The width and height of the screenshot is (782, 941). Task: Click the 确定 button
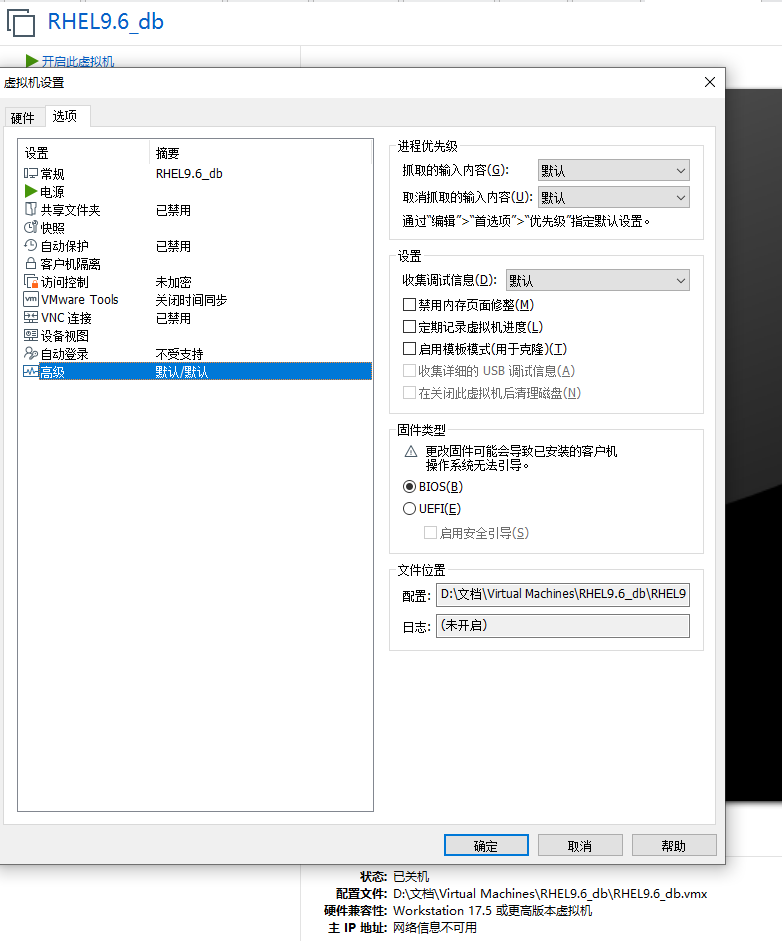tap(486, 846)
